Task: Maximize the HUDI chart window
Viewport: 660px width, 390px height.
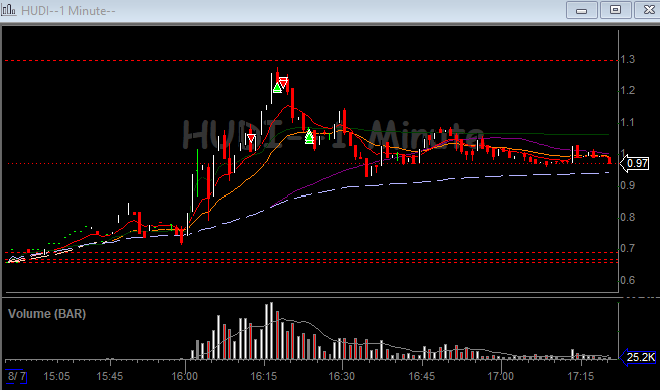Action: click(x=615, y=10)
